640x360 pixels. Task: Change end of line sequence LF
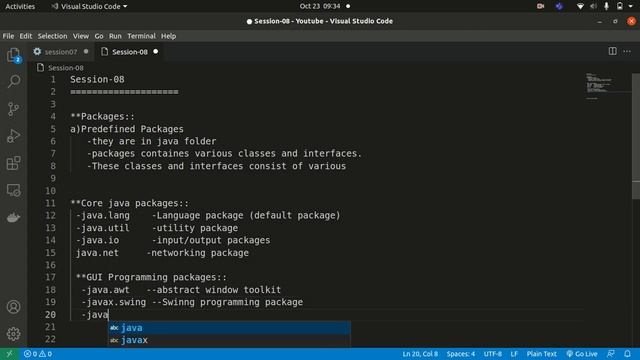(514, 354)
